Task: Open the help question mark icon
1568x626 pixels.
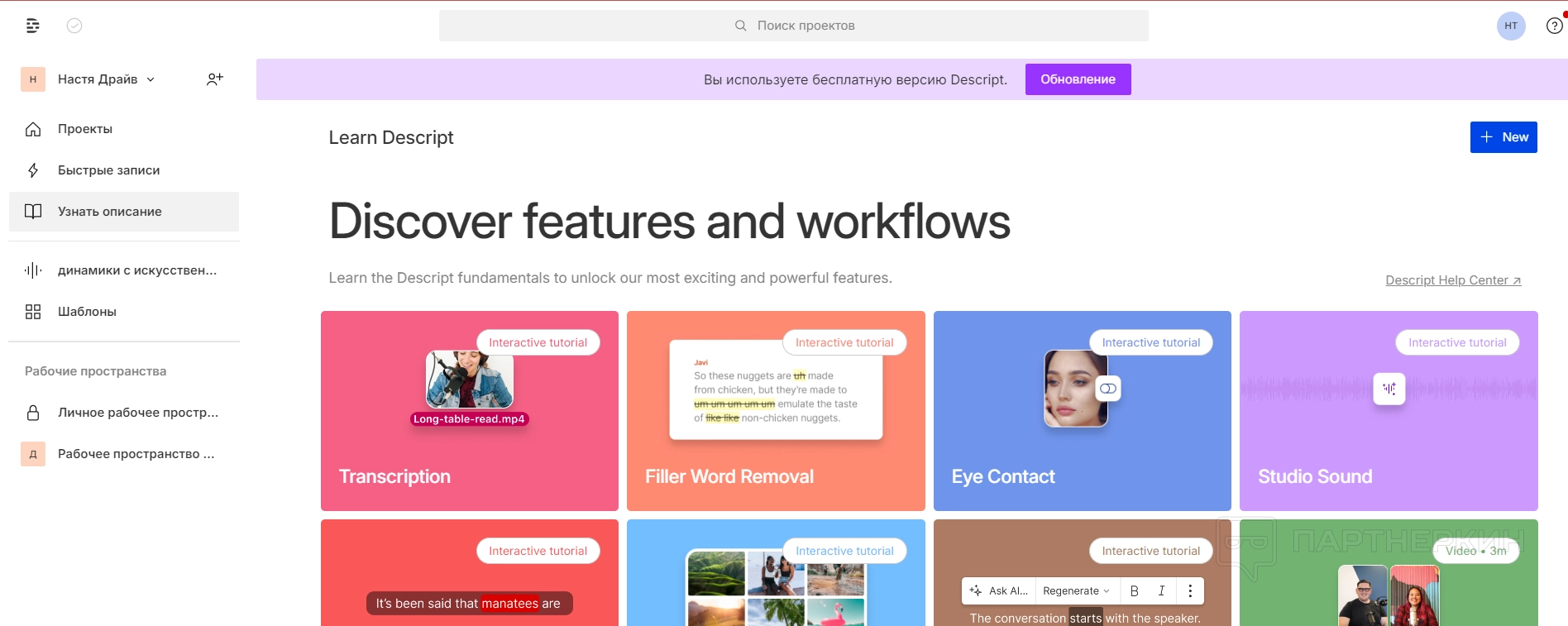Action: click(x=1555, y=26)
